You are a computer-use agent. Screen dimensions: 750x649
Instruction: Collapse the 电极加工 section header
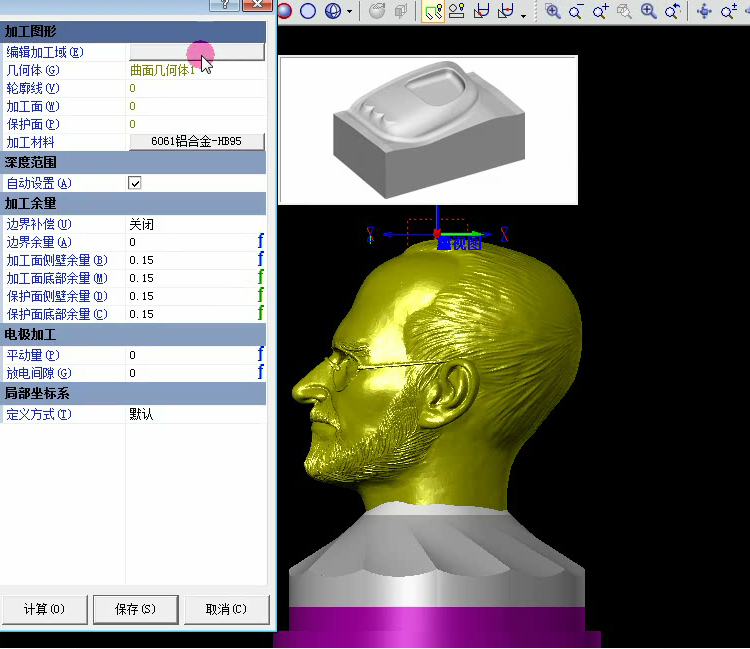[x=133, y=335]
